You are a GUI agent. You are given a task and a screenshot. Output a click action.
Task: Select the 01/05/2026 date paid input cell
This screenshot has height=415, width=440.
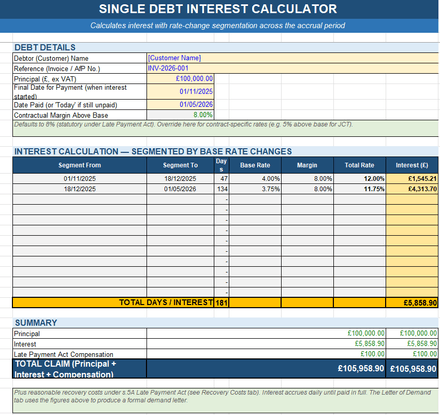tap(180, 105)
